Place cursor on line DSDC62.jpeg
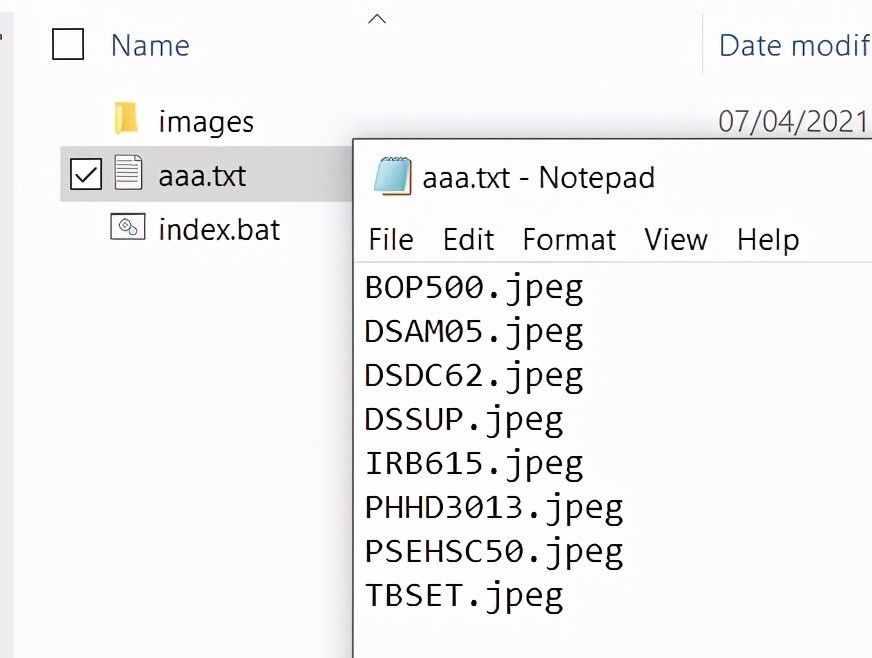The height and width of the screenshot is (658, 872). 474,377
